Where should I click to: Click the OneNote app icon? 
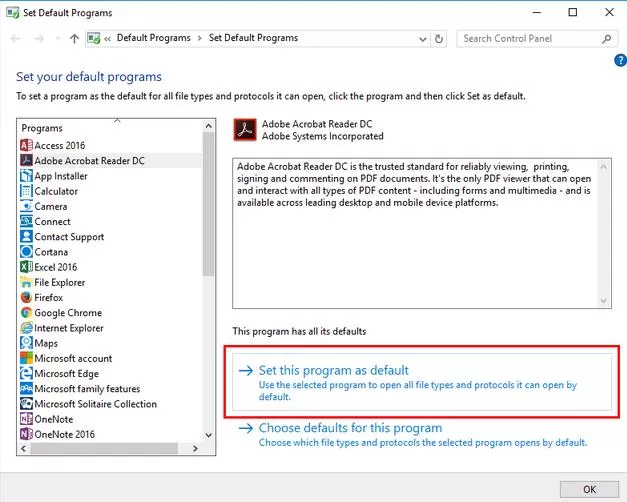26,419
